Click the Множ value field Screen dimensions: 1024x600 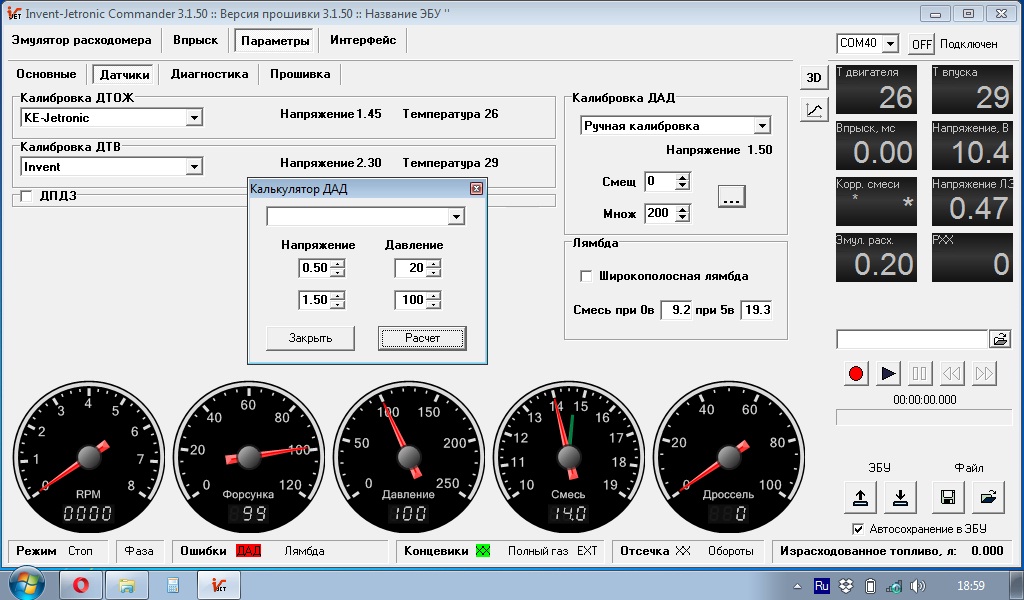click(x=660, y=213)
